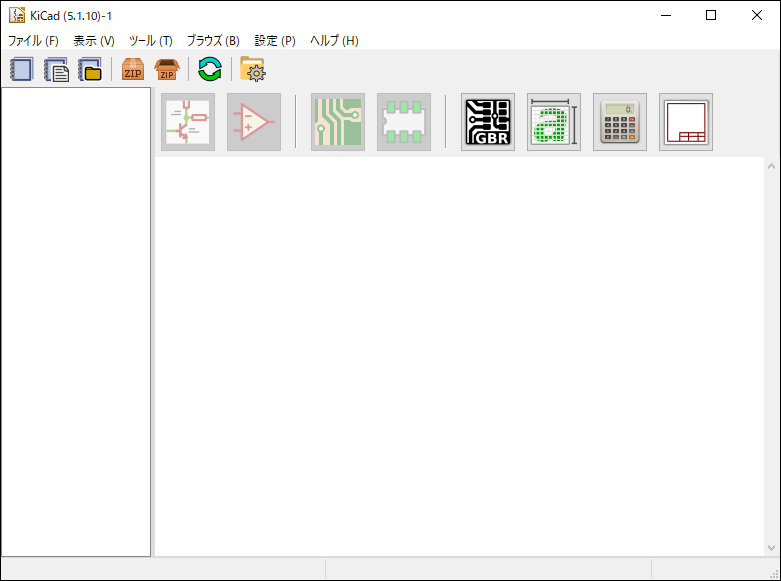Create new project from template icon
781x581 pixels.
56,69
